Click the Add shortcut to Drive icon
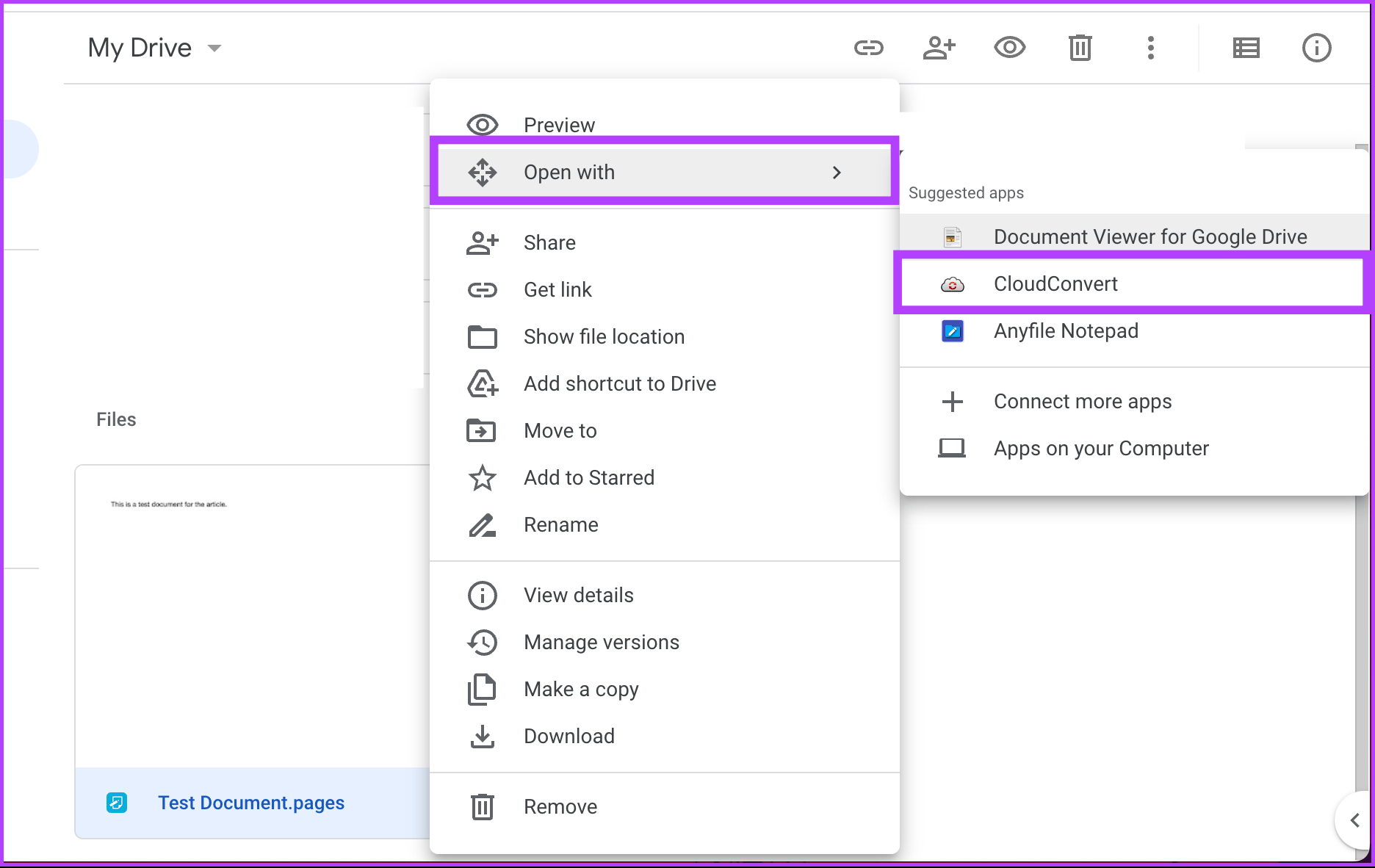Screen dimensions: 1375x868 point(482,383)
